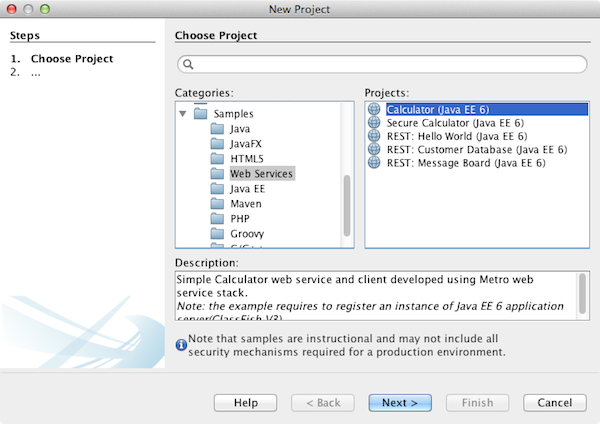
Task: Click the Cancel button
Action: pos(554,402)
